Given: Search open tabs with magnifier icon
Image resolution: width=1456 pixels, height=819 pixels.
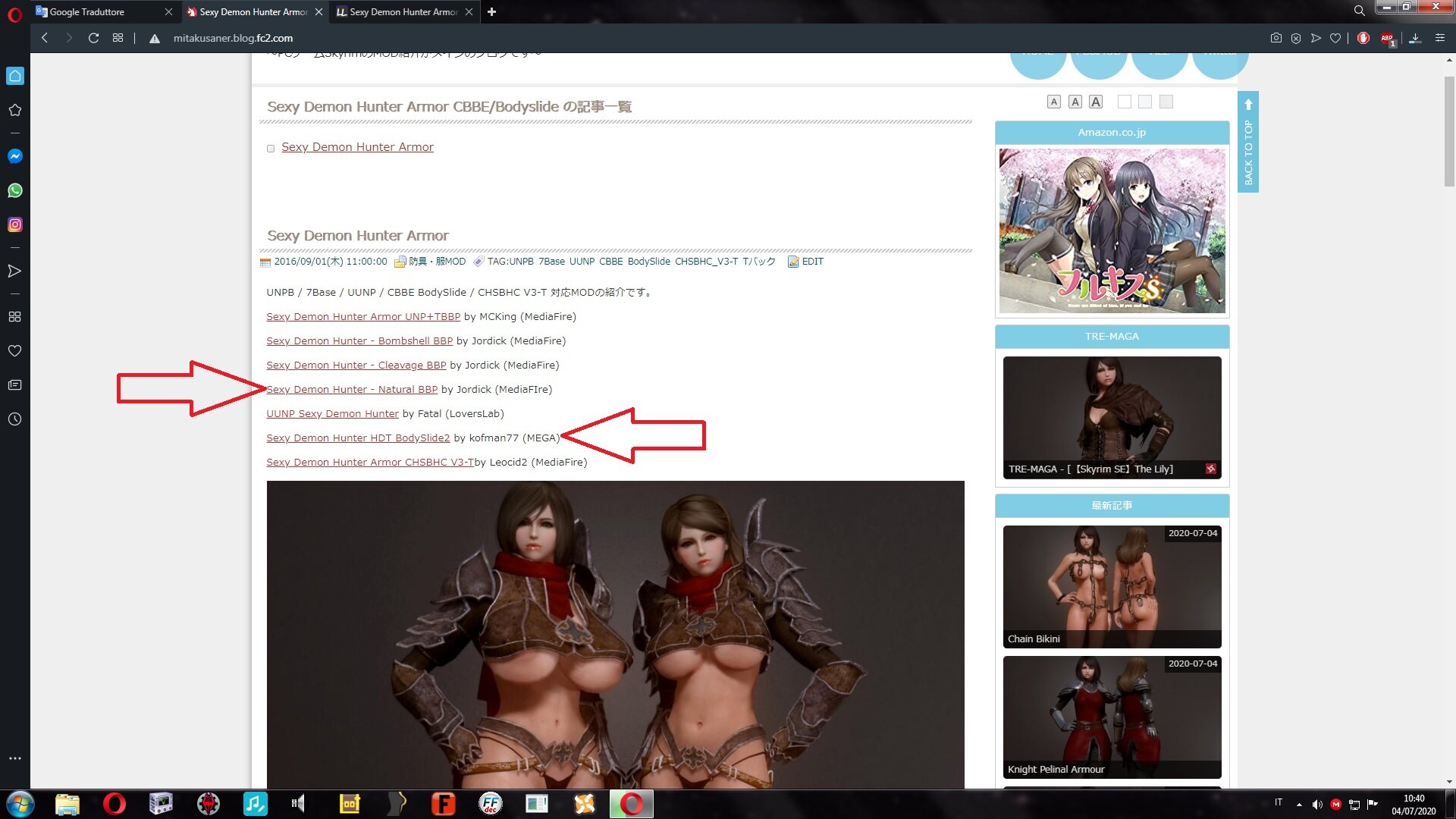Looking at the screenshot, I should coord(1360,11).
